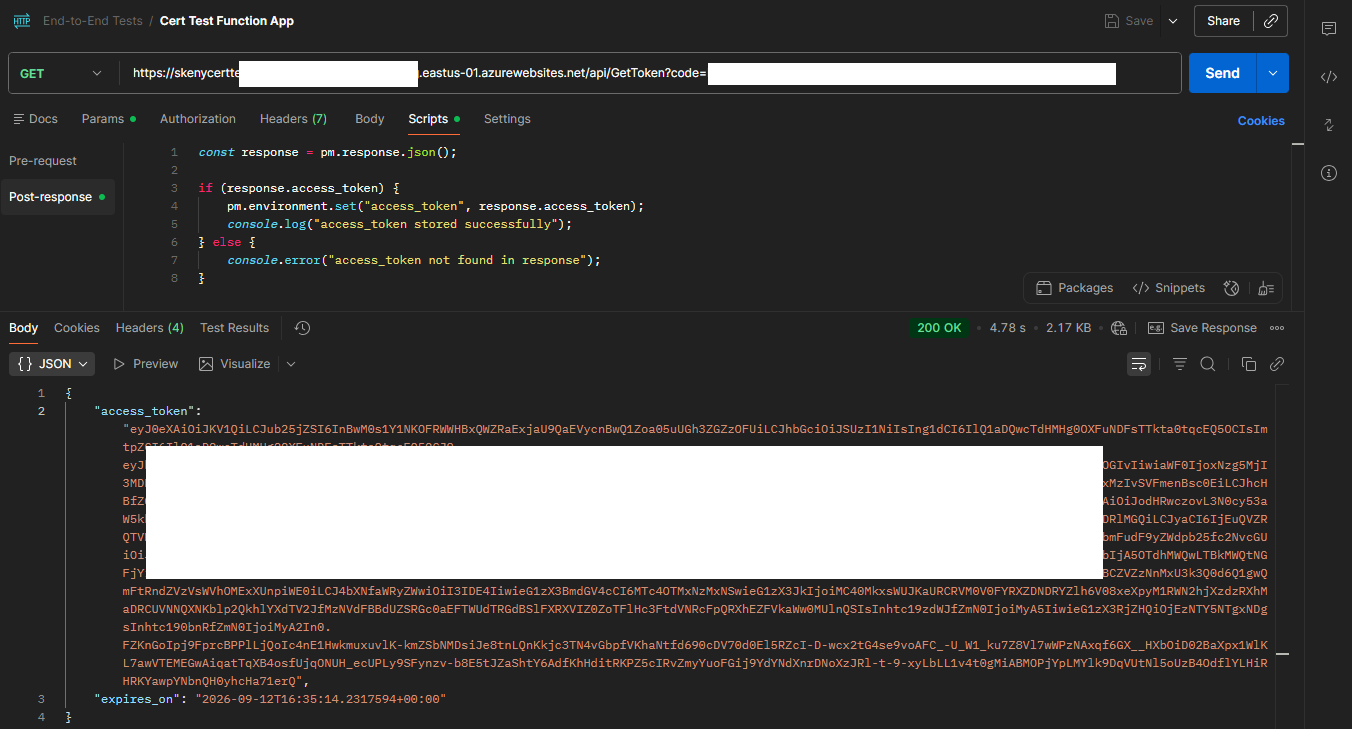
Task: Open the request Headers (7) tab
Action: point(293,119)
